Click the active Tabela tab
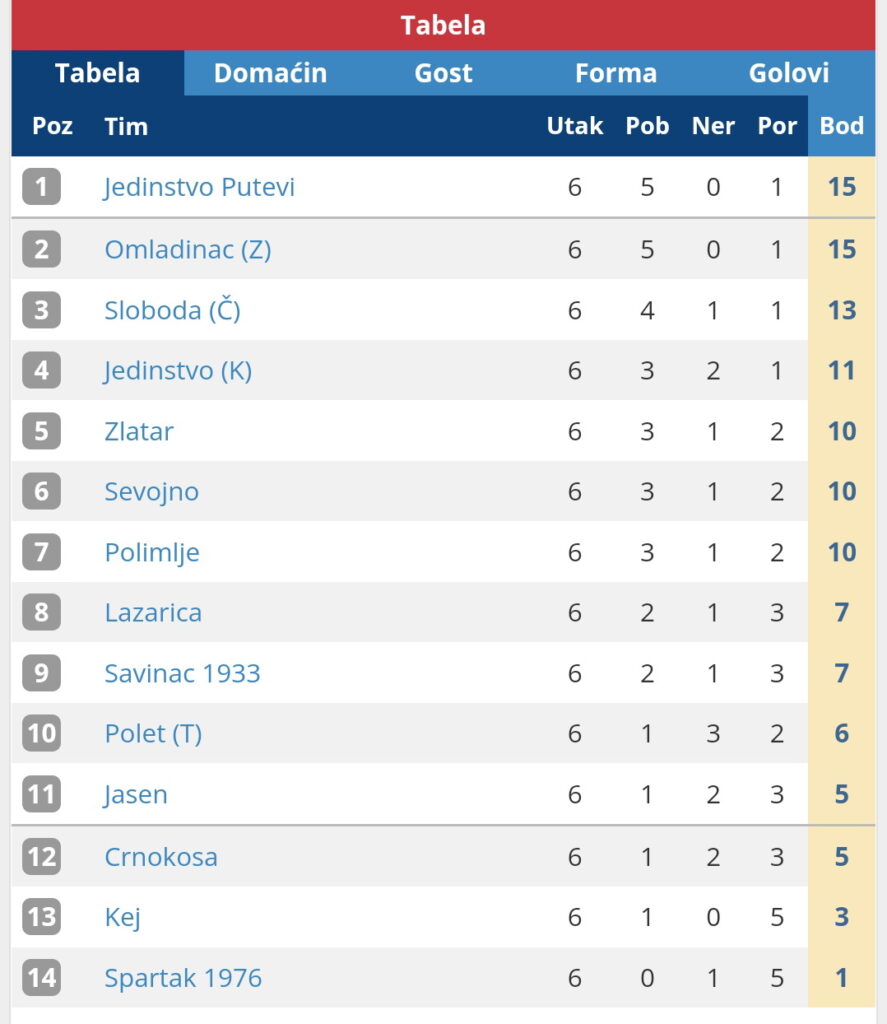This screenshot has height=1024, width=887. pyautogui.click(x=97, y=73)
